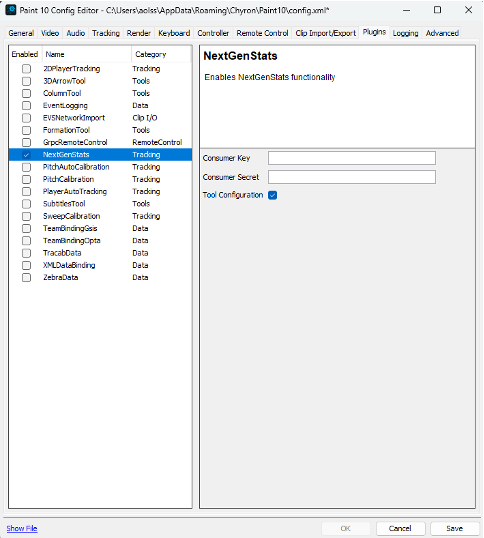Uncheck the NextGenStats enabled checkbox

pos(26,155)
